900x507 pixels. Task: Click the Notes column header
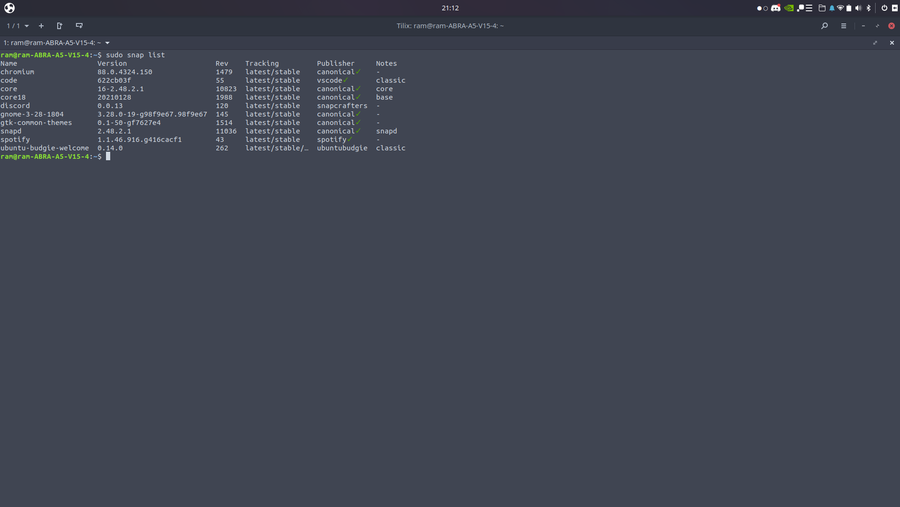pyautogui.click(x=386, y=64)
